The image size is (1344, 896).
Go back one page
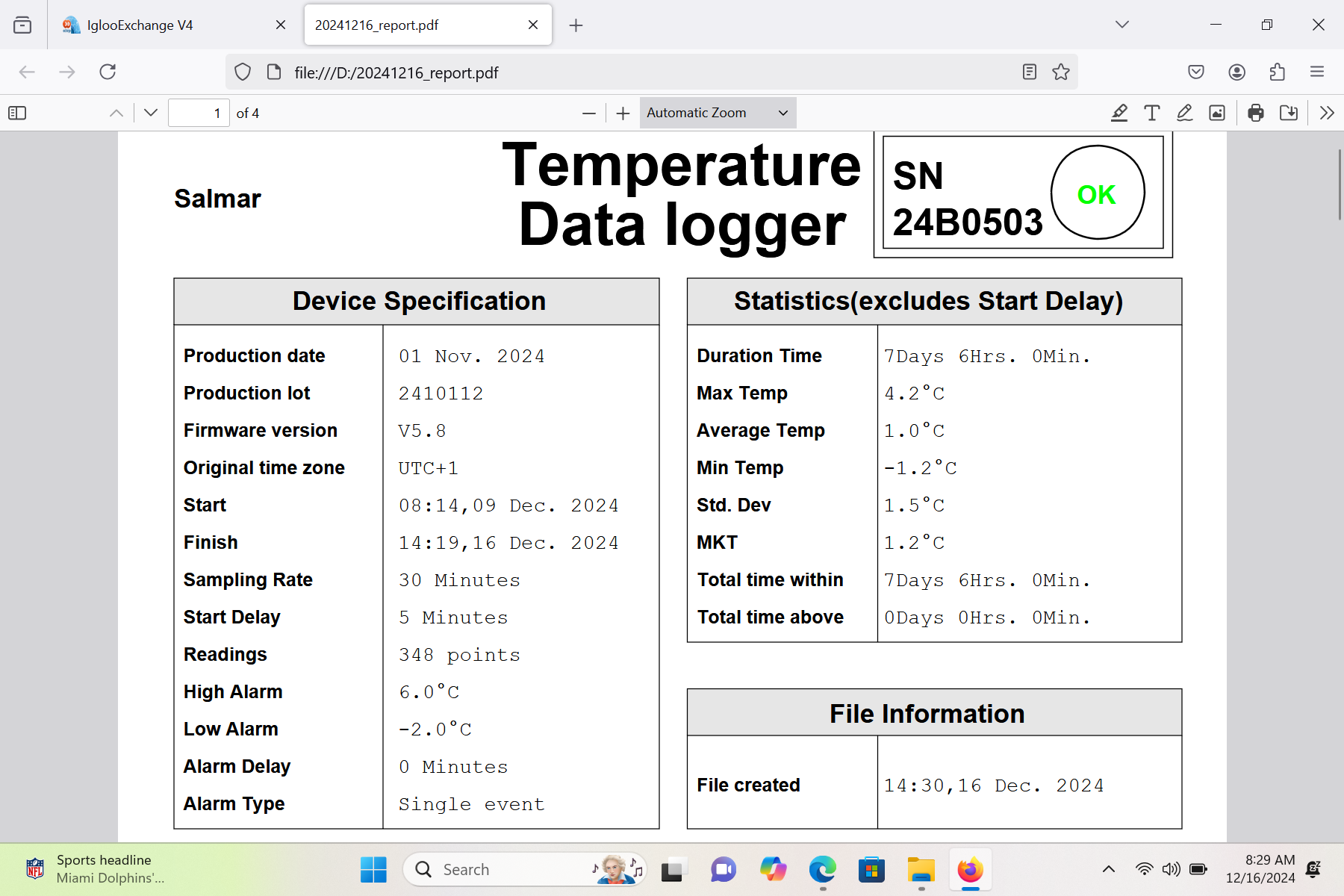28,72
